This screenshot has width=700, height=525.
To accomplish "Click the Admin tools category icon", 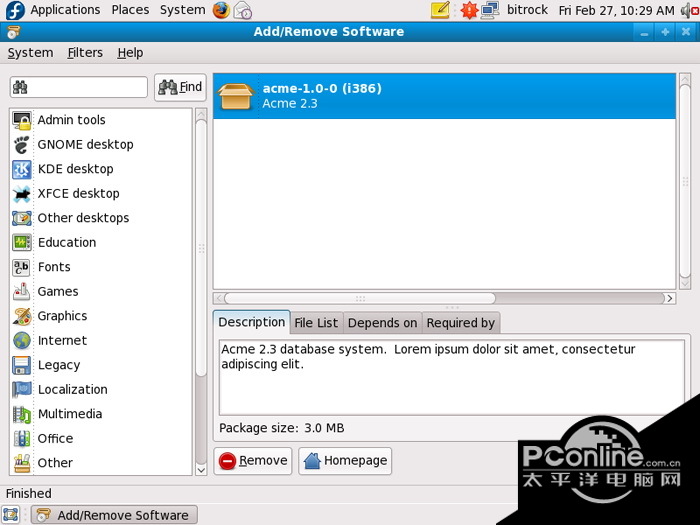I will click(x=21, y=120).
